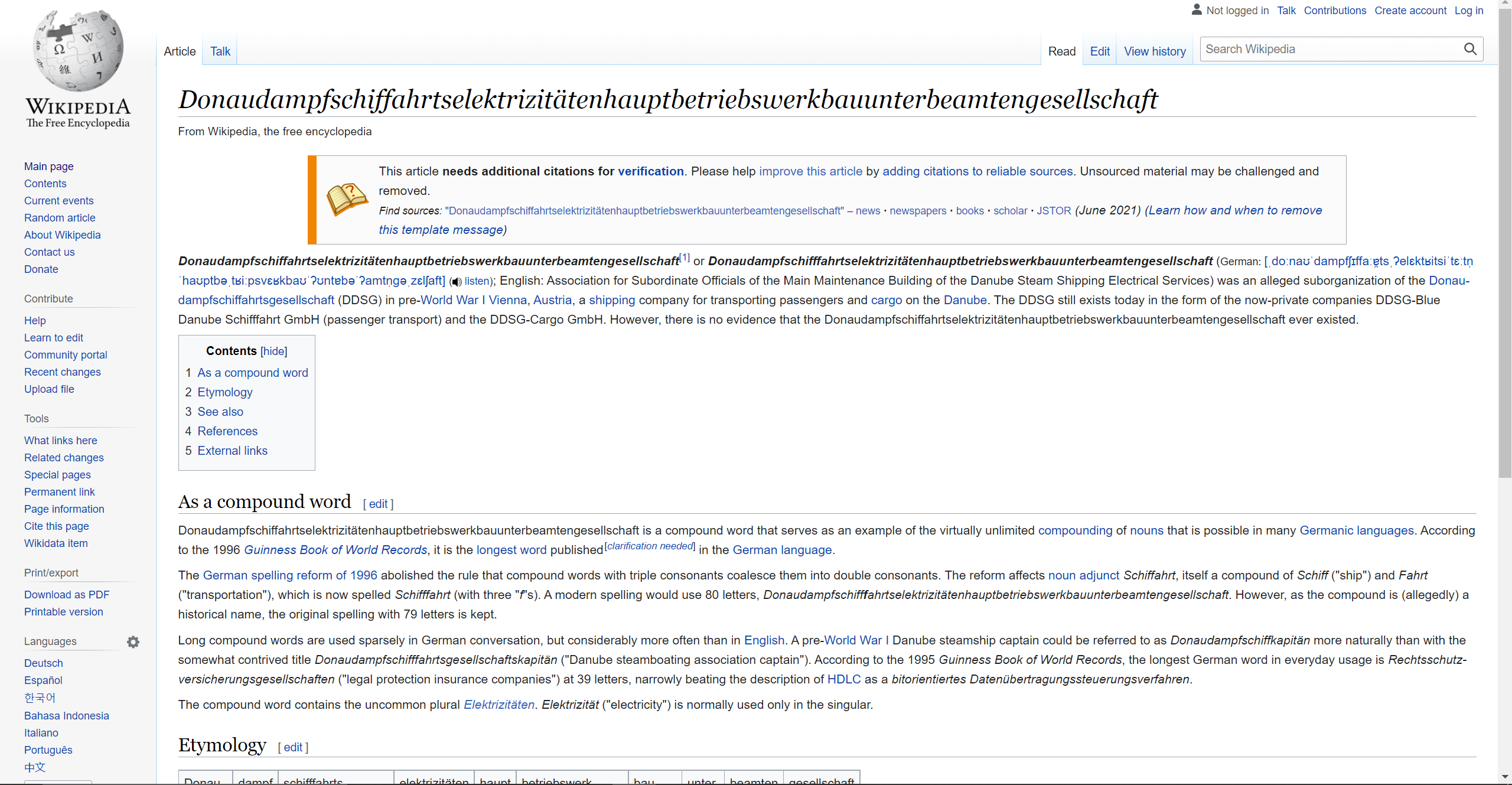Open language settings gear icon
This screenshot has height=785, width=1512.
point(133,641)
